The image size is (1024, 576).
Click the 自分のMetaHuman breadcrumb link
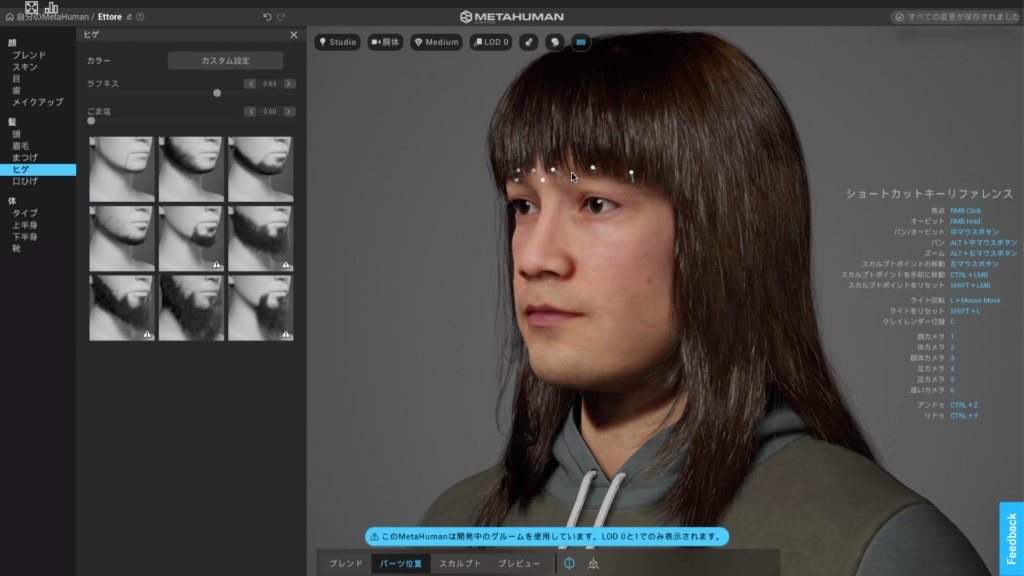click(53, 17)
